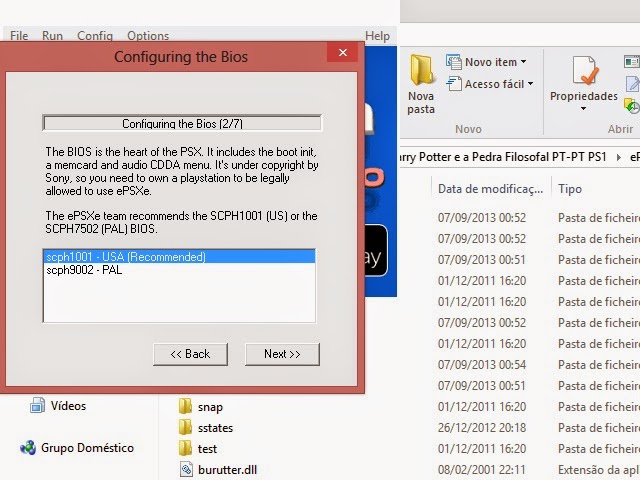640x480 pixels.
Task: Close the Configuring the Bios dialog
Action: coord(342,52)
